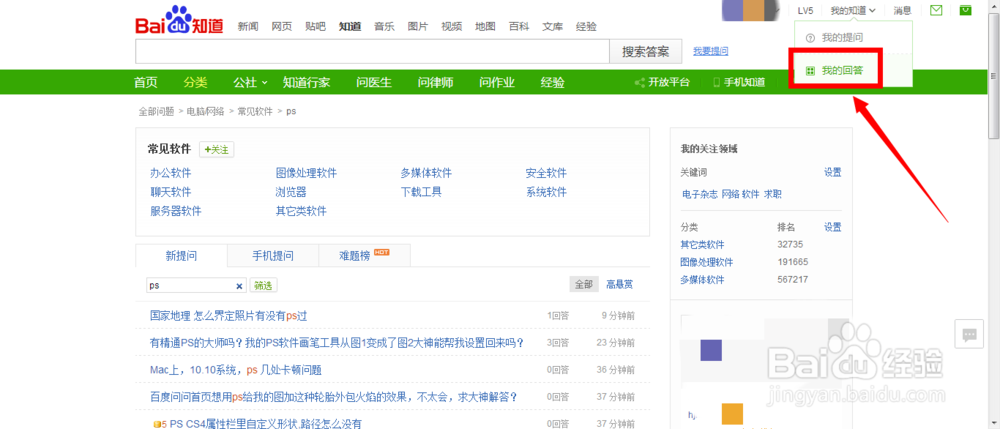Click the main search input box
This screenshot has height=429, width=1000.
[372, 52]
